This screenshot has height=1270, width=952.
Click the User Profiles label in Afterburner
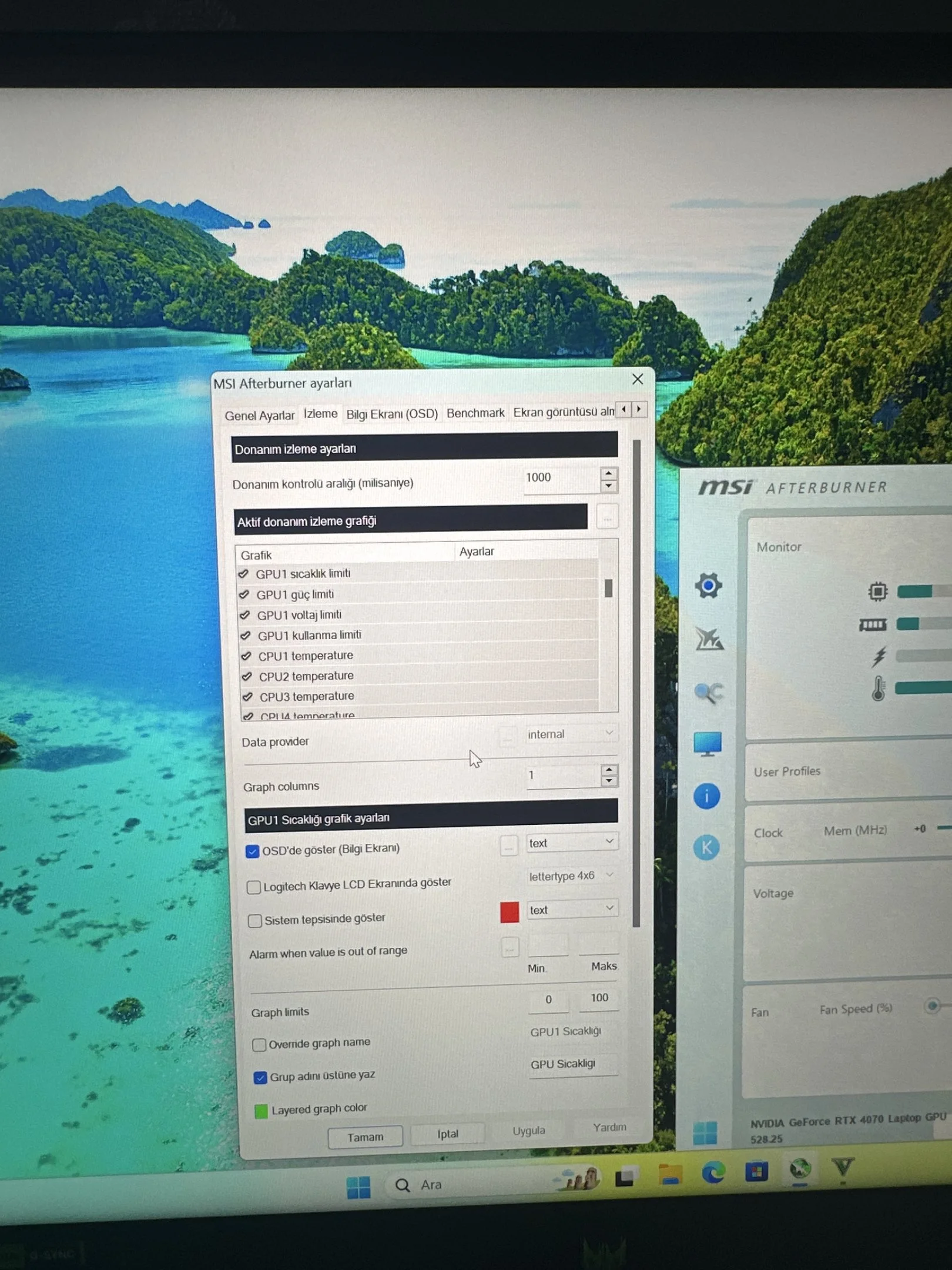point(787,771)
